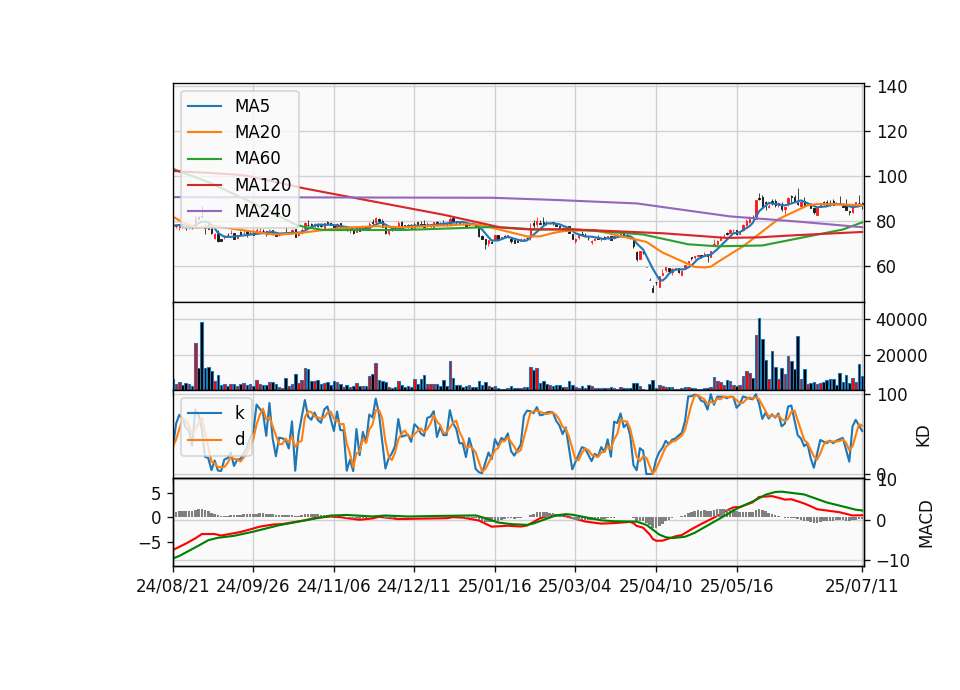Click the KD axis title
The image size is (960, 690).
923,436
